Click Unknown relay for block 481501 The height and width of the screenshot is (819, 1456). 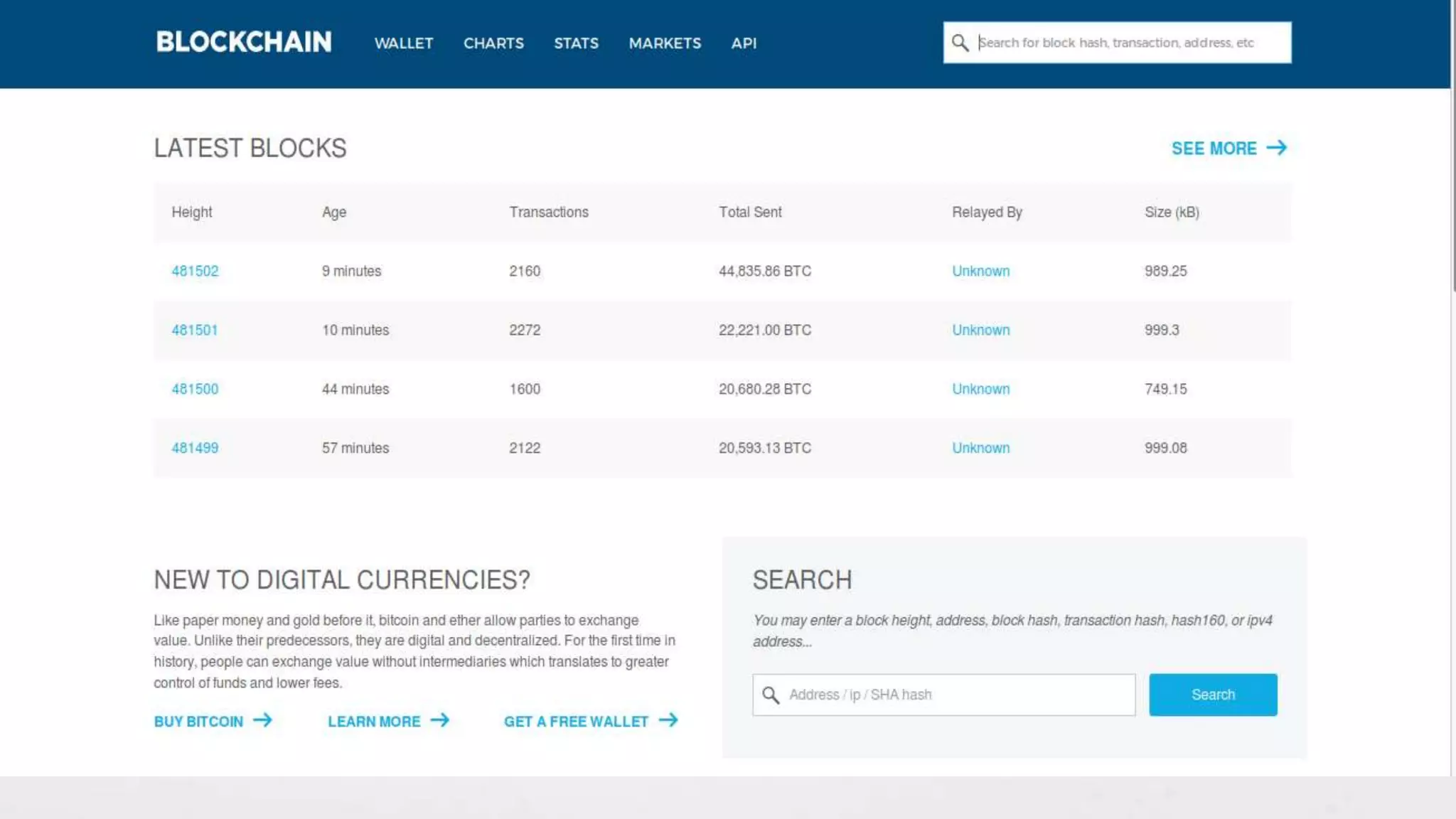click(980, 330)
